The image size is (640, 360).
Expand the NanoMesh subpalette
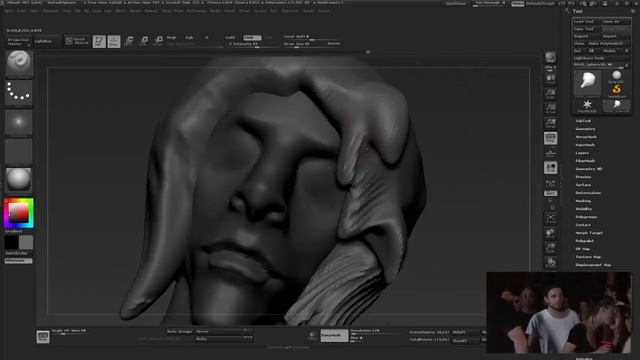click(585, 145)
